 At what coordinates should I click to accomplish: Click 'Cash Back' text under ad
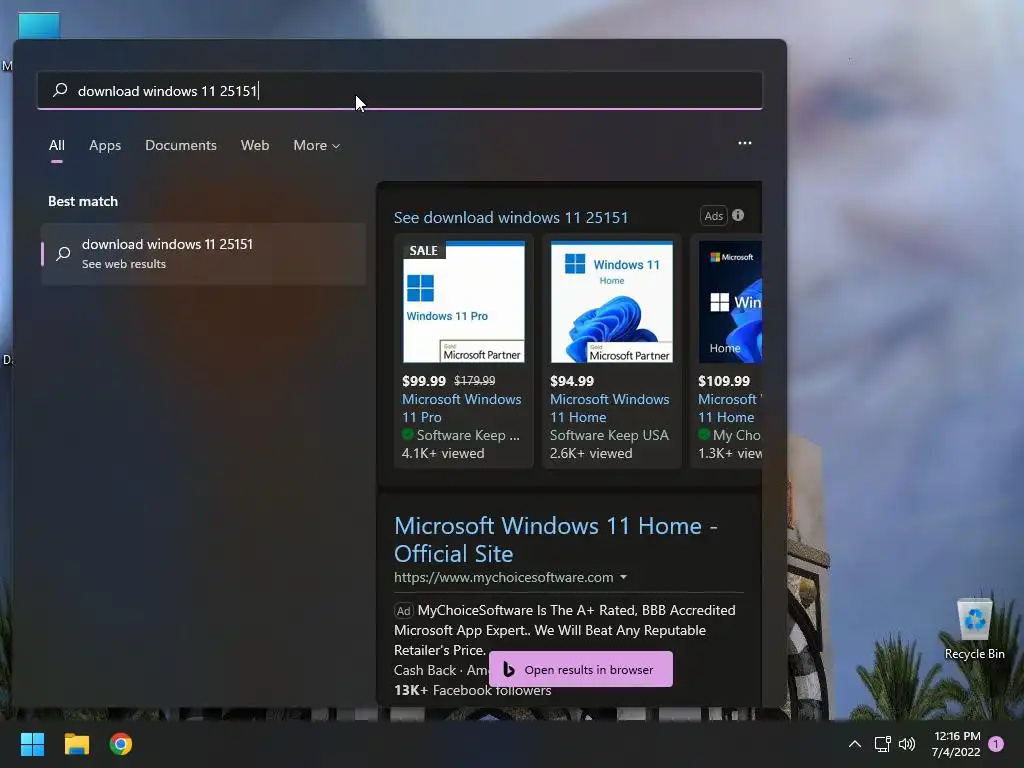(425, 670)
